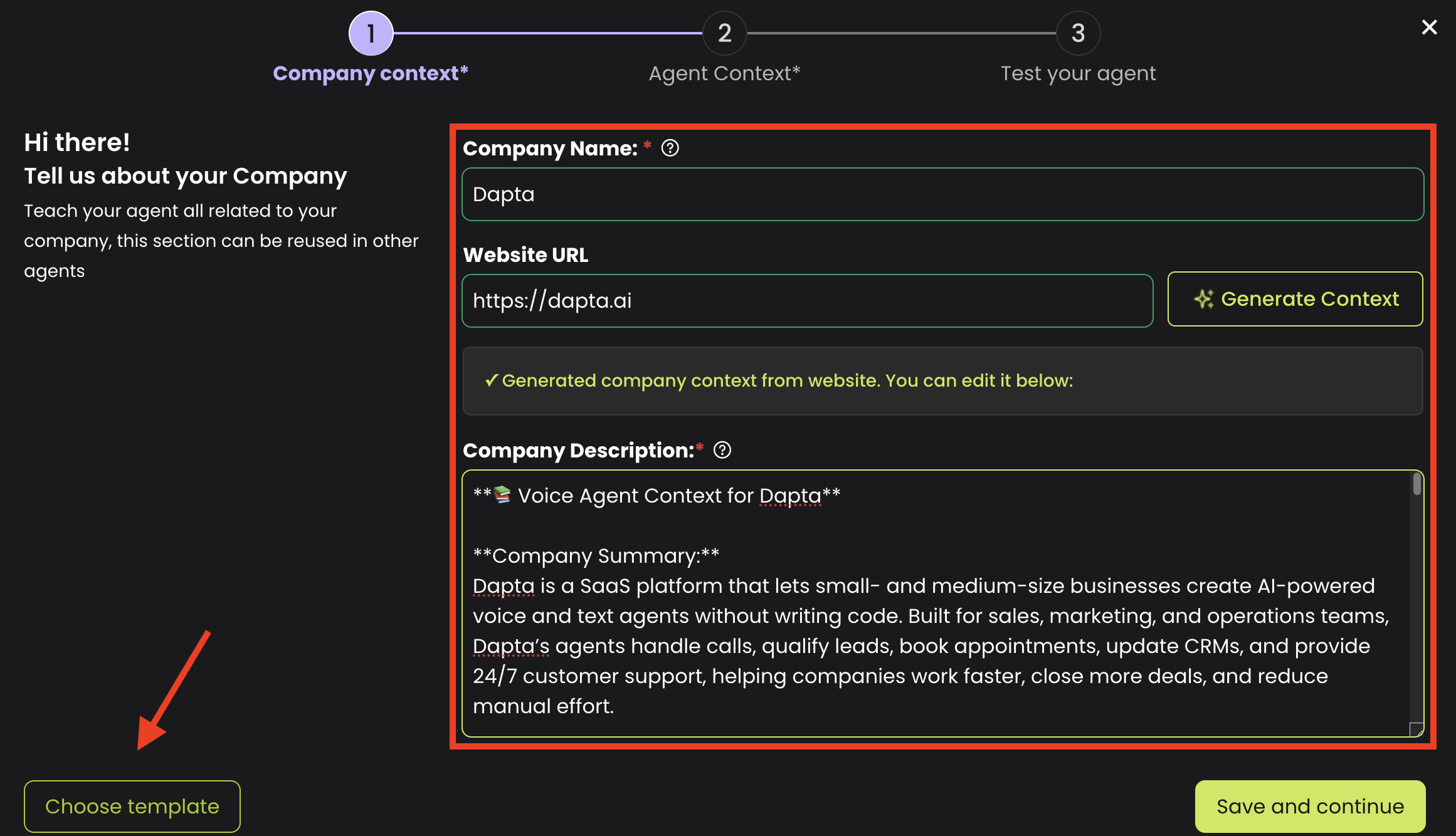Jump to step 2 circle

coord(724,33)
